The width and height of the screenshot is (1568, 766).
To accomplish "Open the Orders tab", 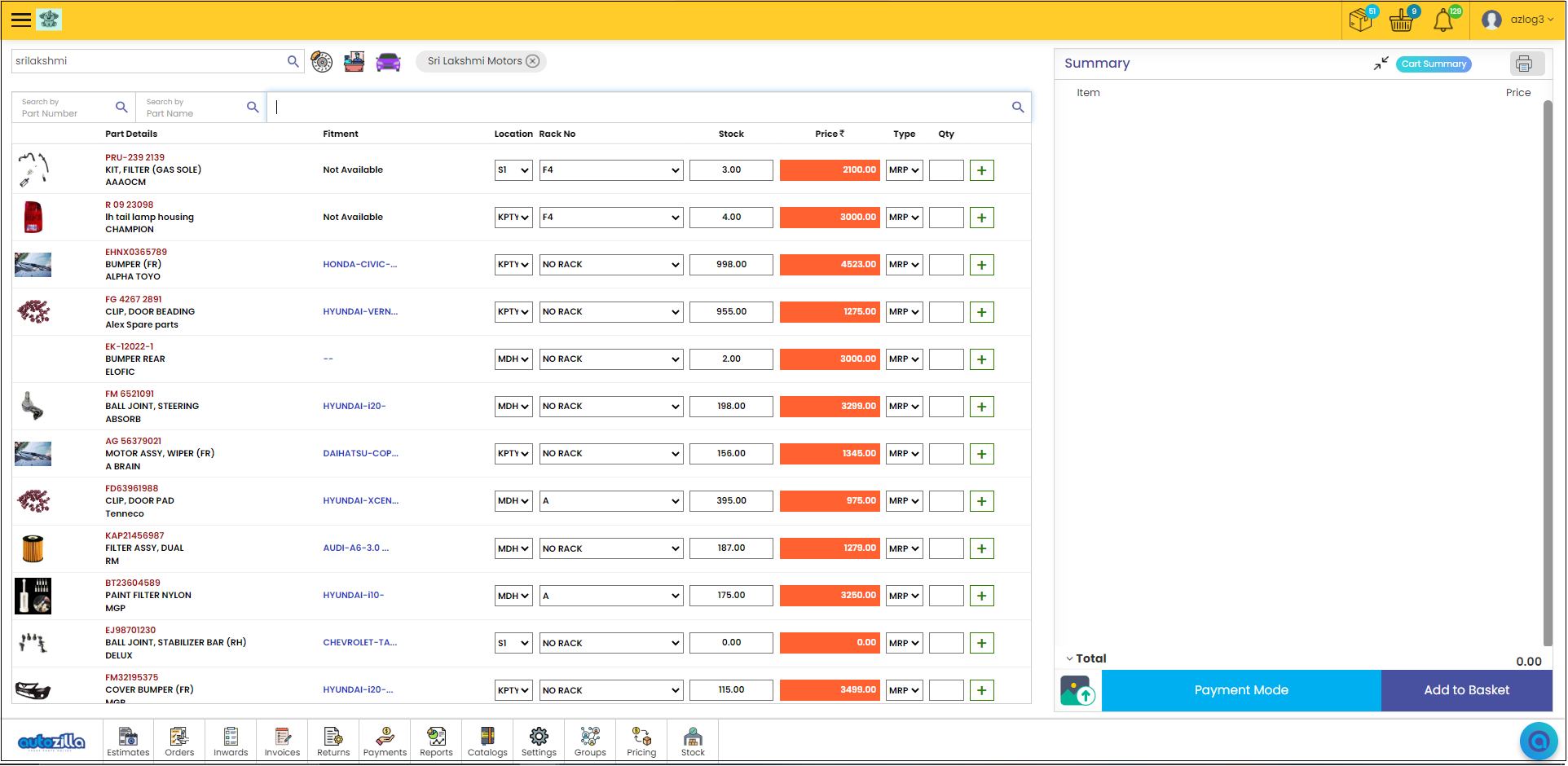I will tap(179, 742).
